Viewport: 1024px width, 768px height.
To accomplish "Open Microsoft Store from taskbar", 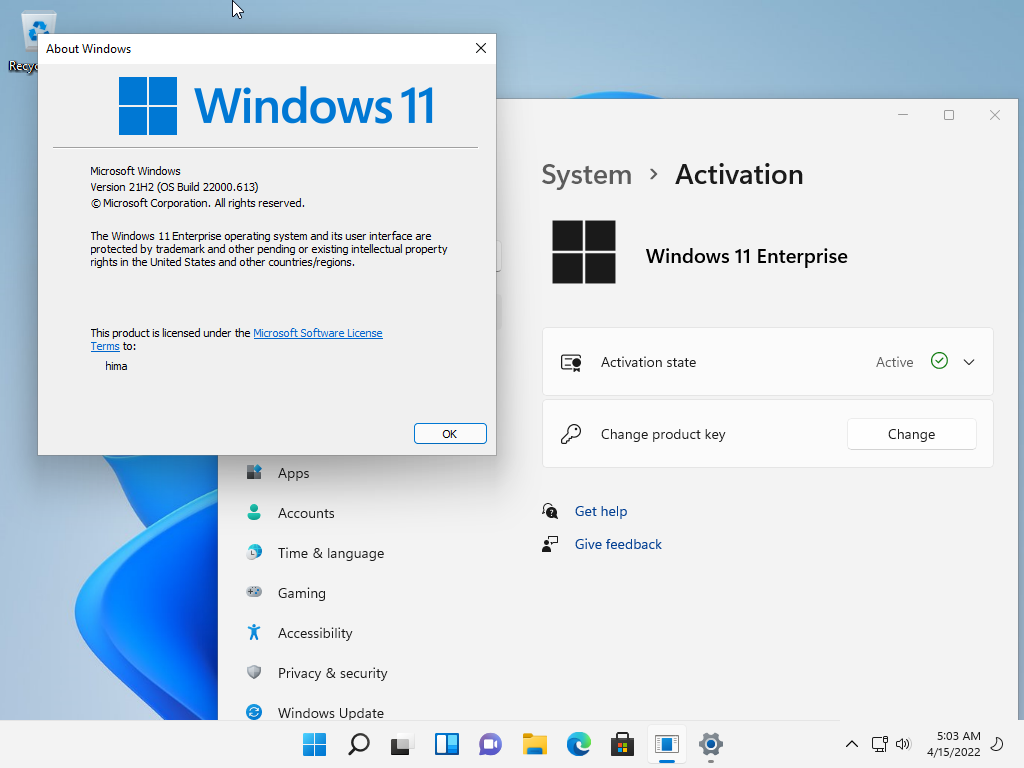I will point(622,744).
